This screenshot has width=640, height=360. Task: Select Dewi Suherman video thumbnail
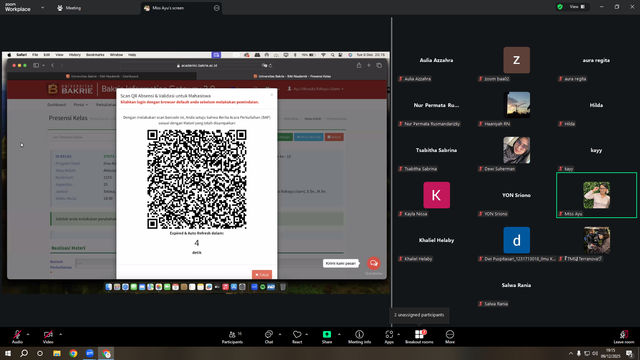[516, 150]
